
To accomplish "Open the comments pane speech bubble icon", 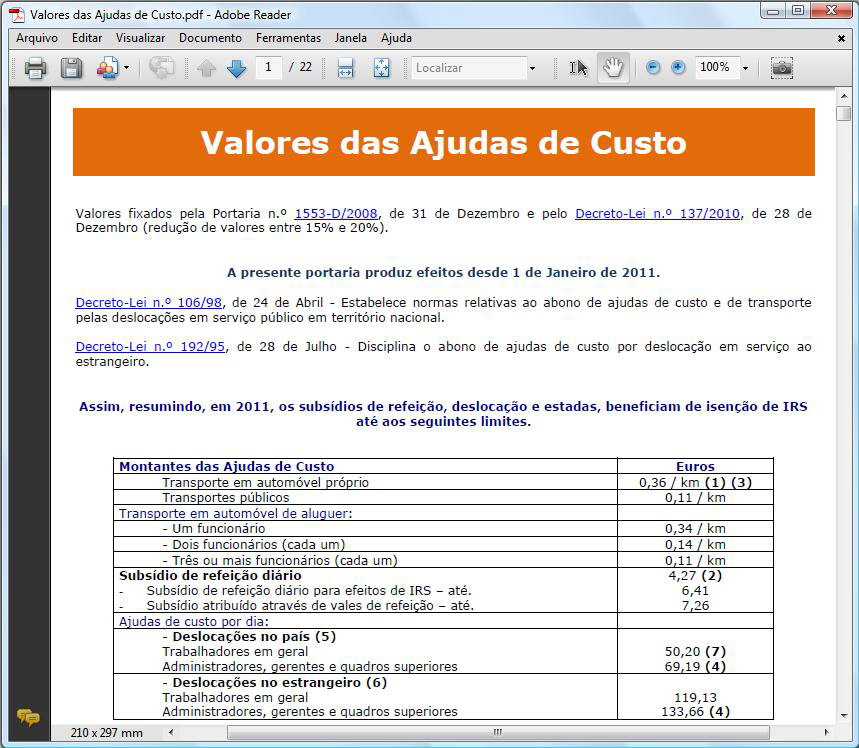I will (x=29, y=716).
